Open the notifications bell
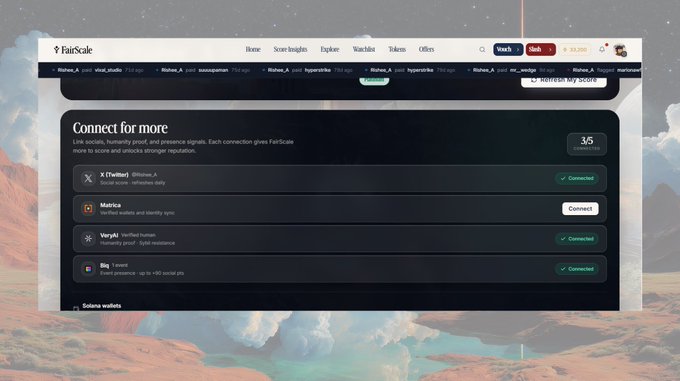Image resolution: width=680 pixels, height=381 pixels. (x=602, y=49)
